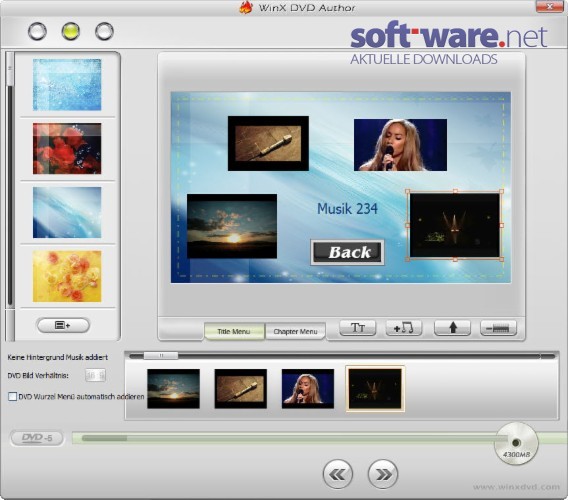Select the red roses background thumbnail

[x=67, y=149]
